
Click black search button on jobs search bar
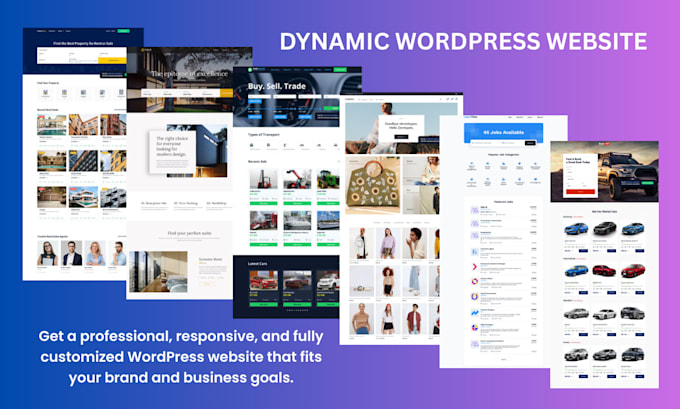tap(530, 143)
